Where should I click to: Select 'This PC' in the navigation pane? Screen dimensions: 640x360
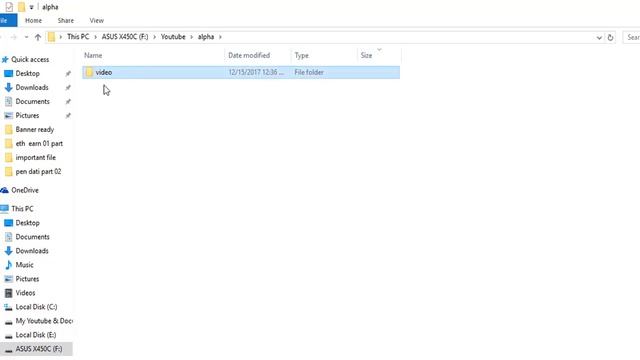(x=22, y=209)
